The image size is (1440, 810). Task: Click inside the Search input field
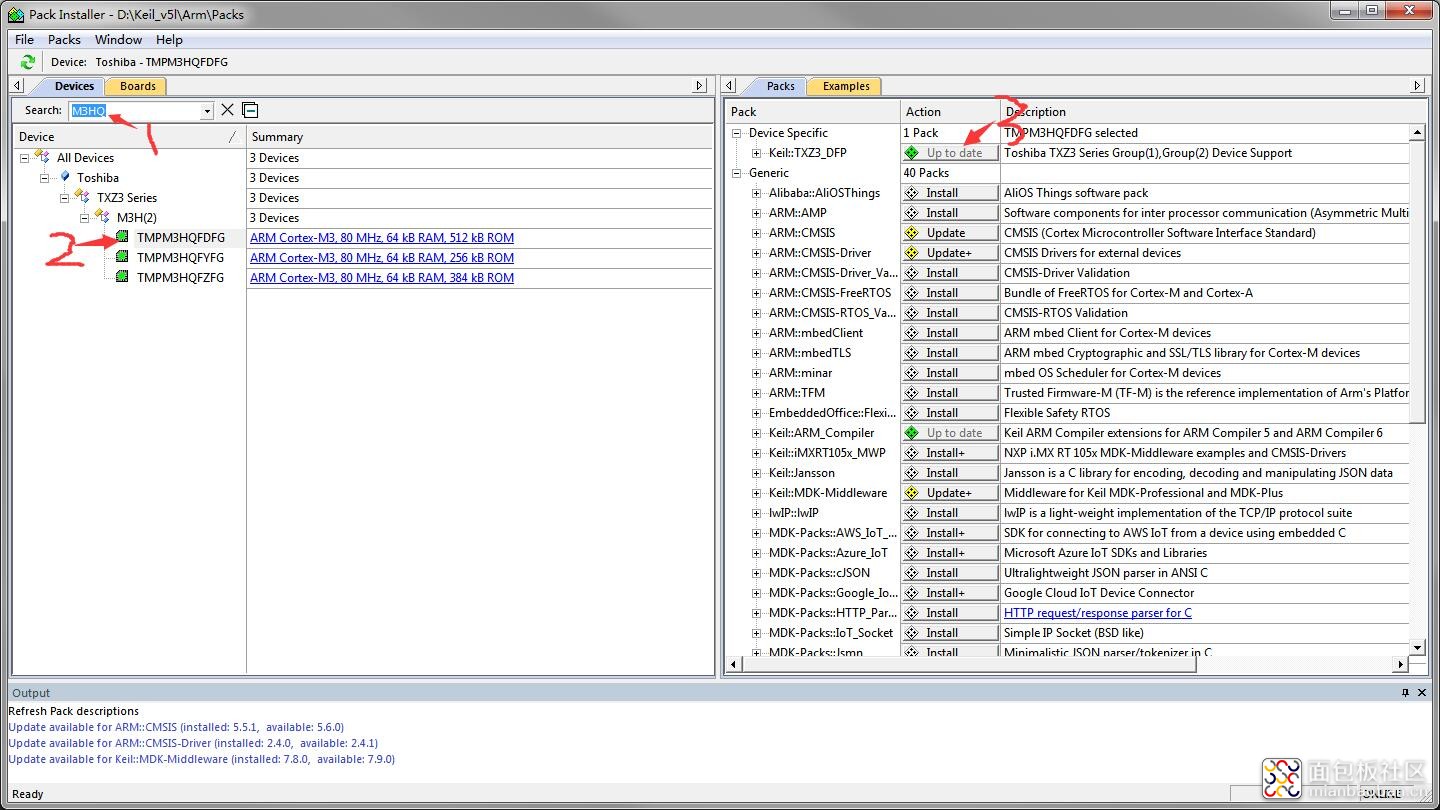point(134,111)
